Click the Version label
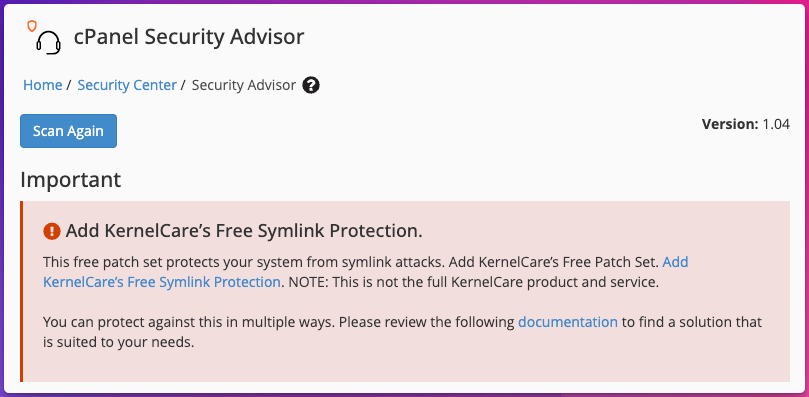This screenshot has height=397, width=809. [730, 124]
